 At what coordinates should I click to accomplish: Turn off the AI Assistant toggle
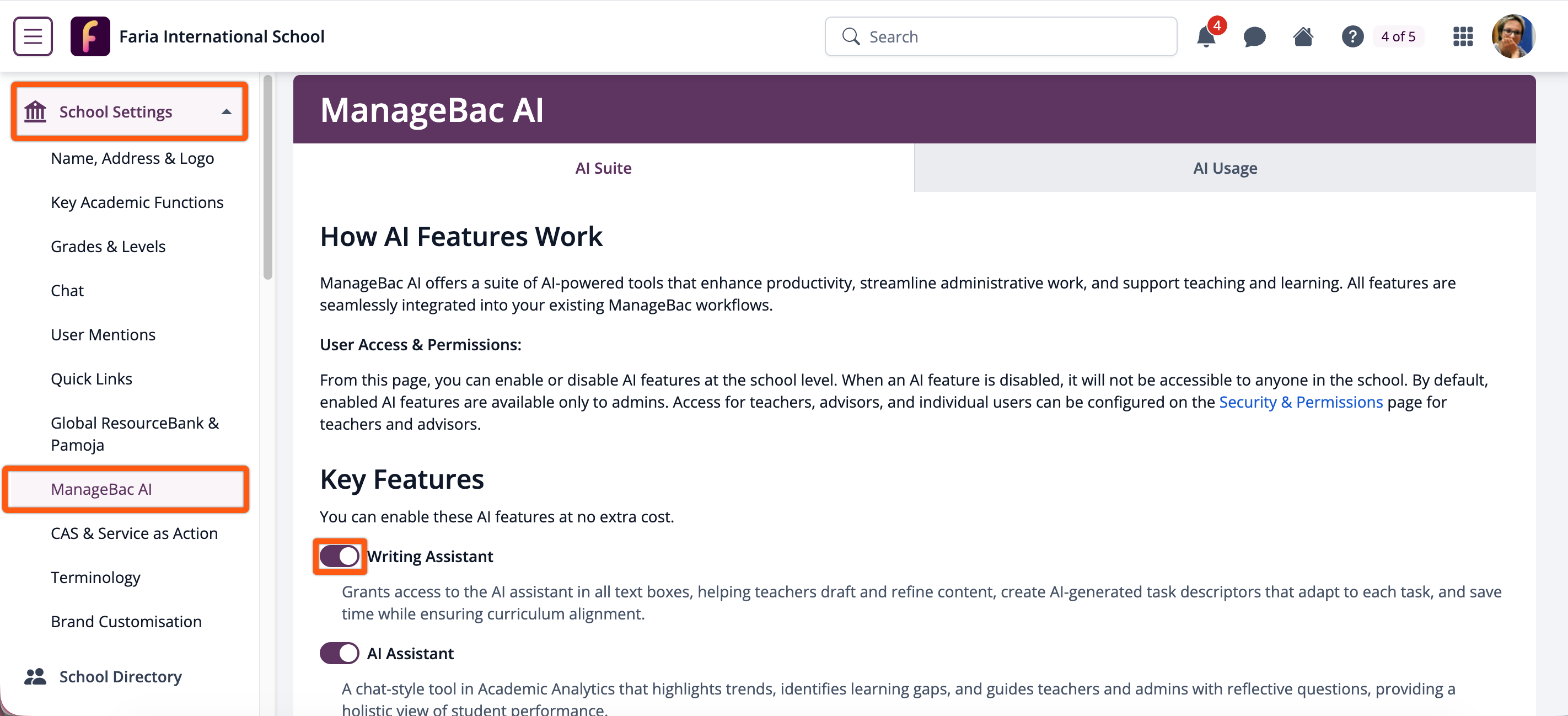[x=340, y=653]
